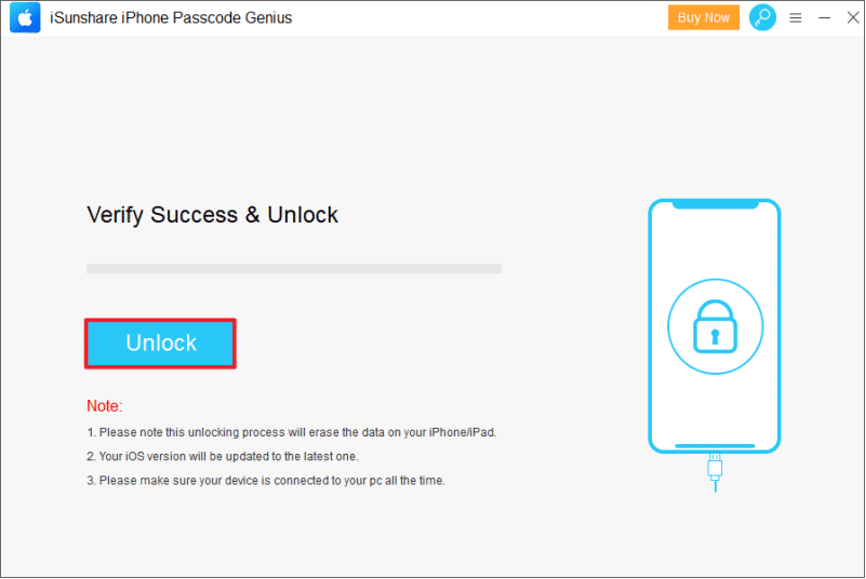Open the key-shaped registration icon

[x=762, y=17]
